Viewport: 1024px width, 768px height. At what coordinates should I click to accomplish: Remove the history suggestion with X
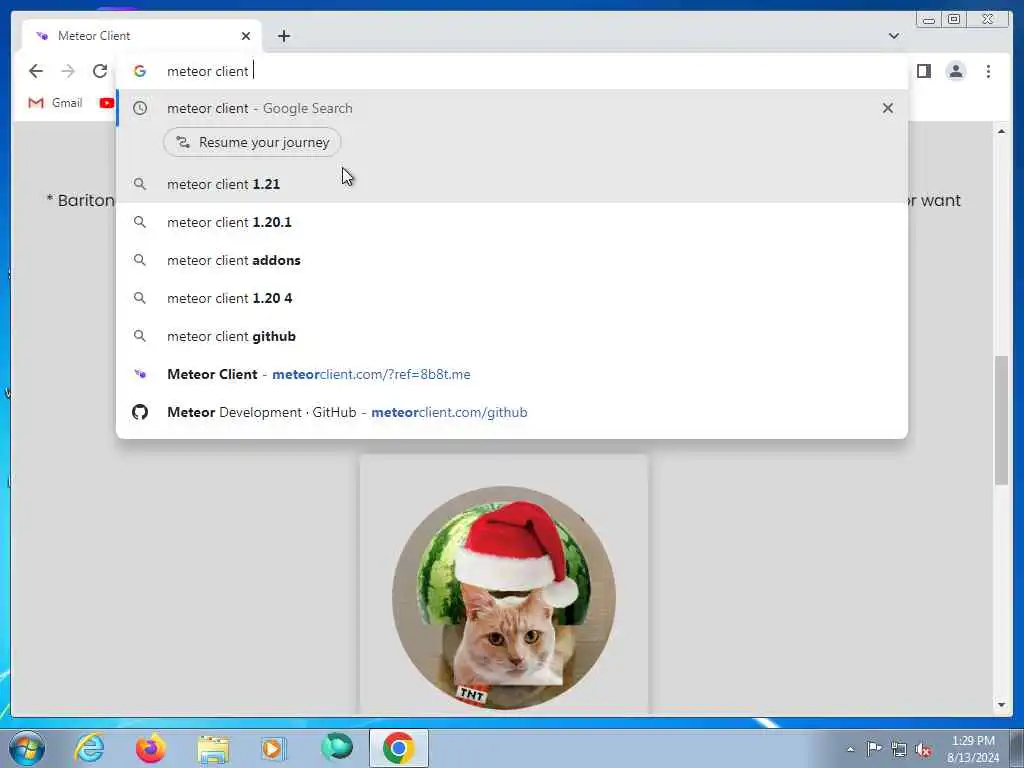click(888, 108)
